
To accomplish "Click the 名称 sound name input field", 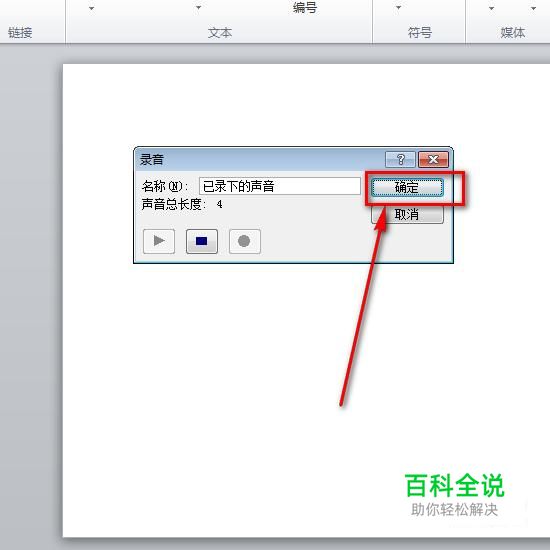I will [280, 186].
